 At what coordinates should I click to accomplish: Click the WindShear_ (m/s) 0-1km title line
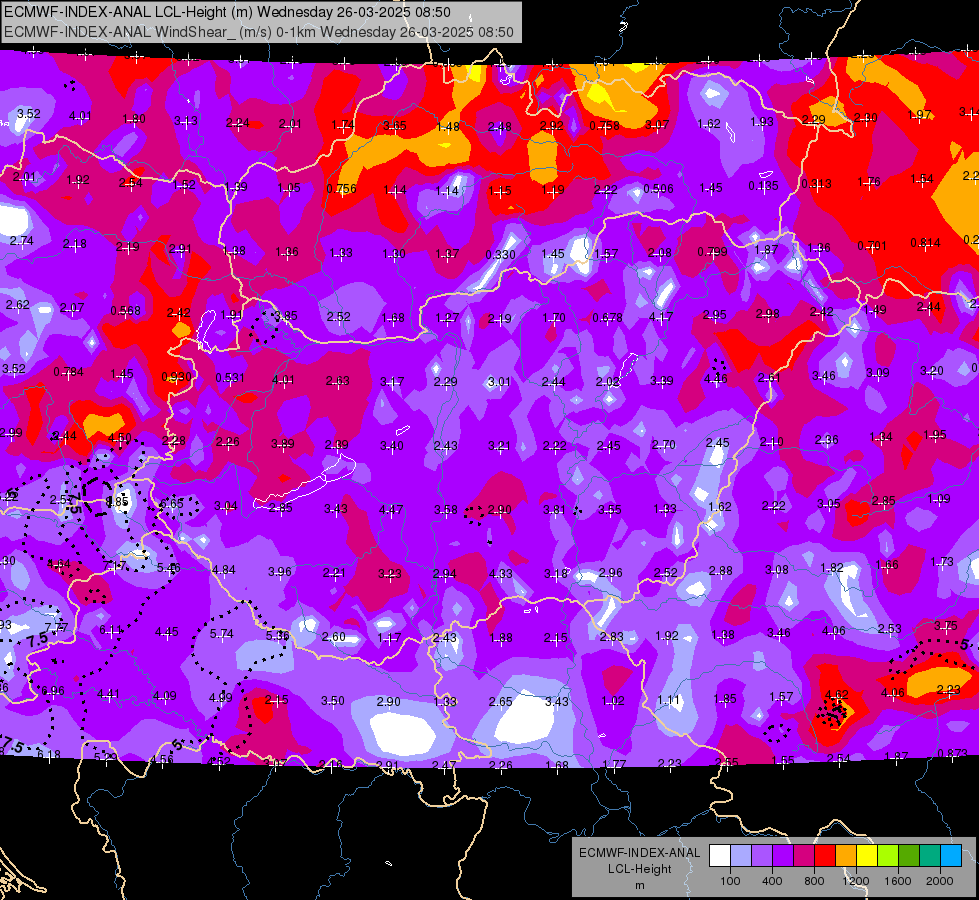[259, 32]
